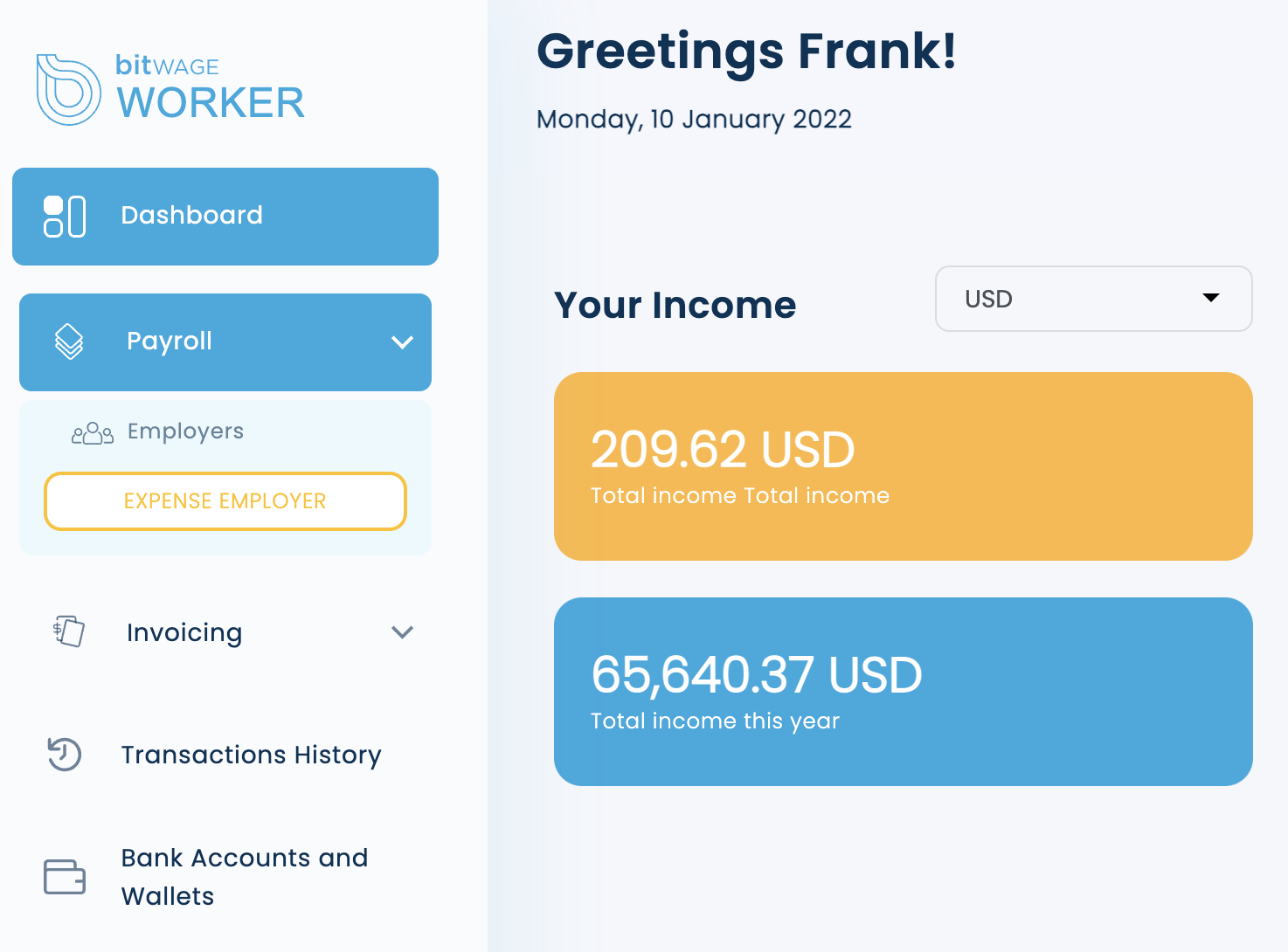
Task: Click the Transactions History clock icon
Action: pos(65,755)
